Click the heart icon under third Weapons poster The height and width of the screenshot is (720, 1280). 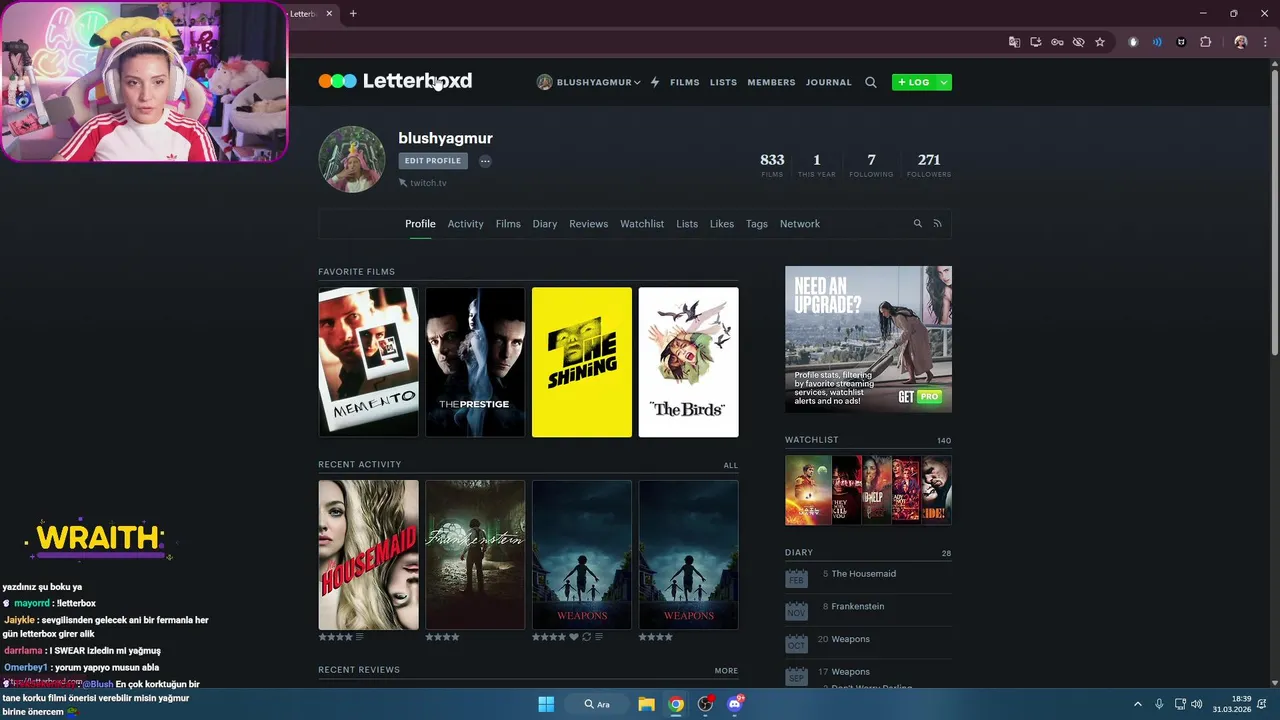point(574,637)
